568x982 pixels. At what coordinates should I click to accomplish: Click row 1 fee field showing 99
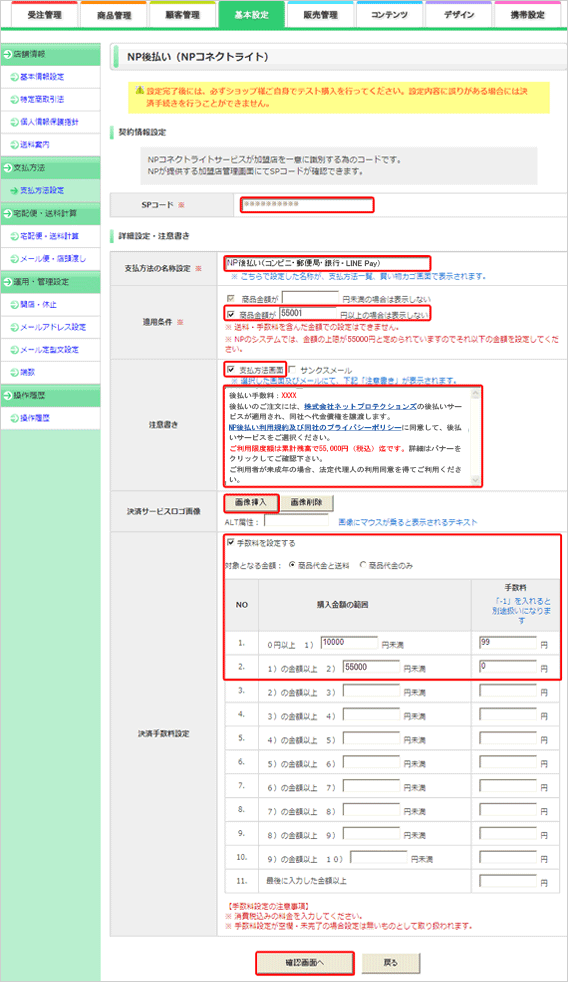click(508, 643)
